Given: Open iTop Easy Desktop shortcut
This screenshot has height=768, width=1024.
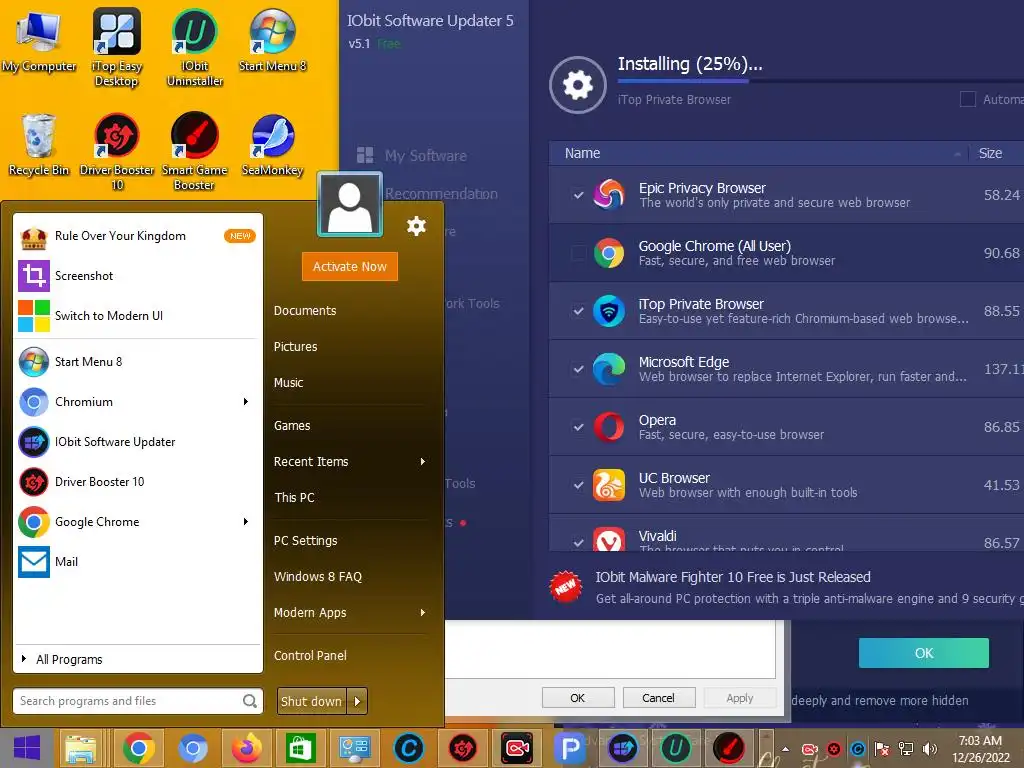Looking at the screenshot, I should pos(117,47).
